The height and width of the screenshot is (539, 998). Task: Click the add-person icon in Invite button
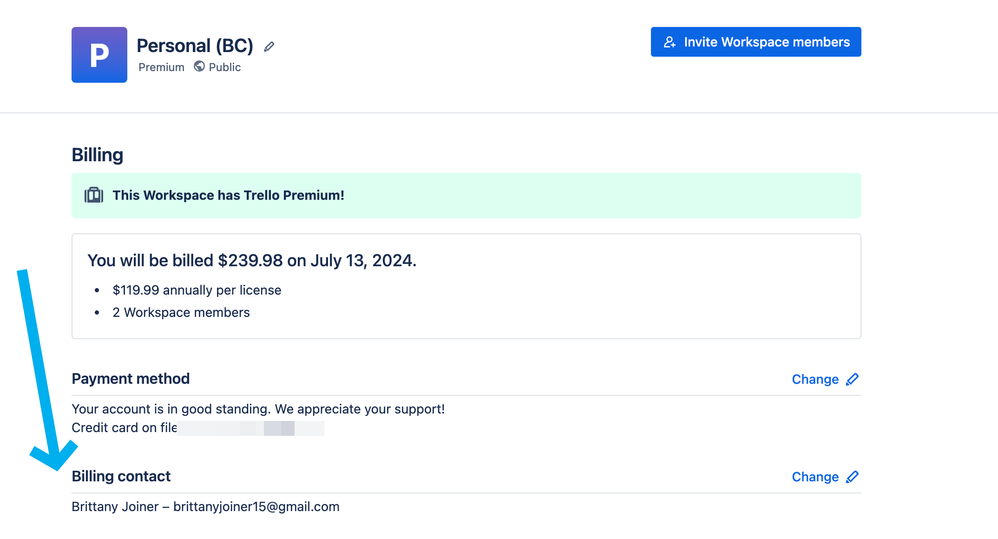point(669,42)
